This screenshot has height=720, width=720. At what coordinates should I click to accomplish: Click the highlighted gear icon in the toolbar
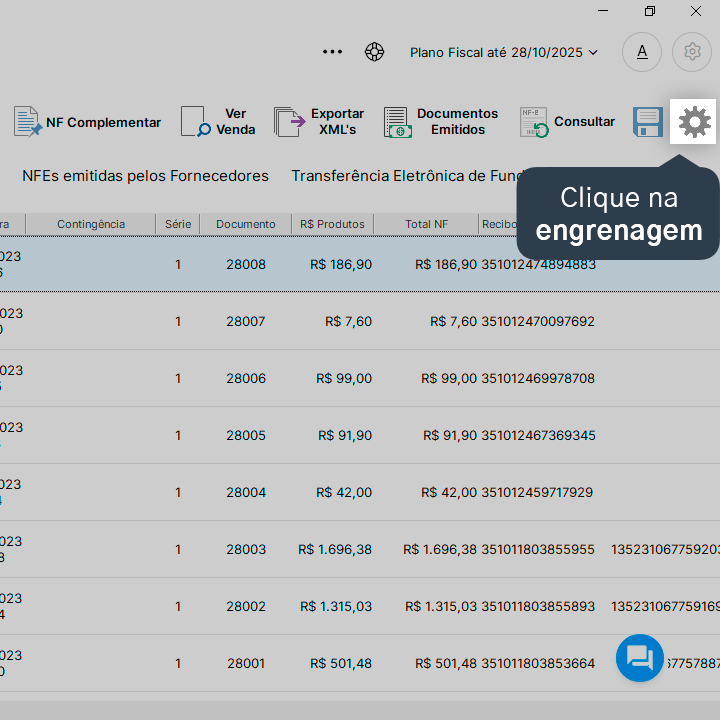point(694,122)
